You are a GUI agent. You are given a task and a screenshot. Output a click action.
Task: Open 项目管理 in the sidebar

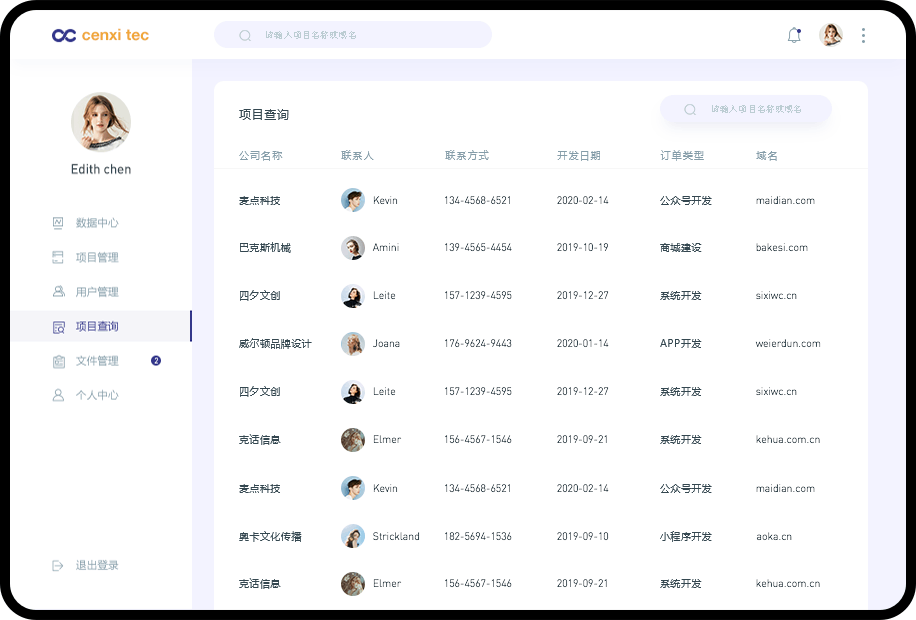[97, 257]
